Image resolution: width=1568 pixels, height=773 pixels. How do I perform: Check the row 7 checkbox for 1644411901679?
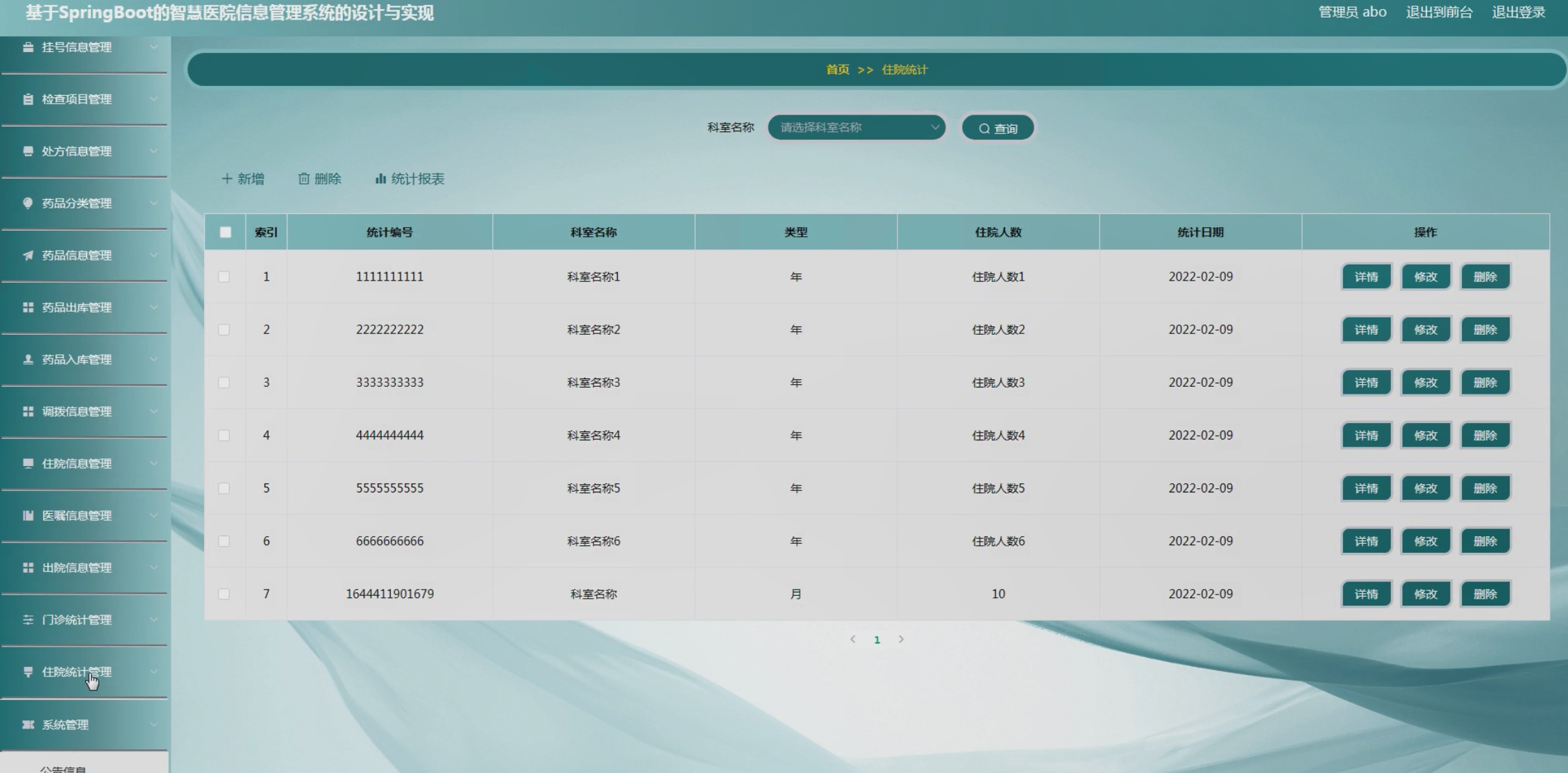tap(224, 594)
